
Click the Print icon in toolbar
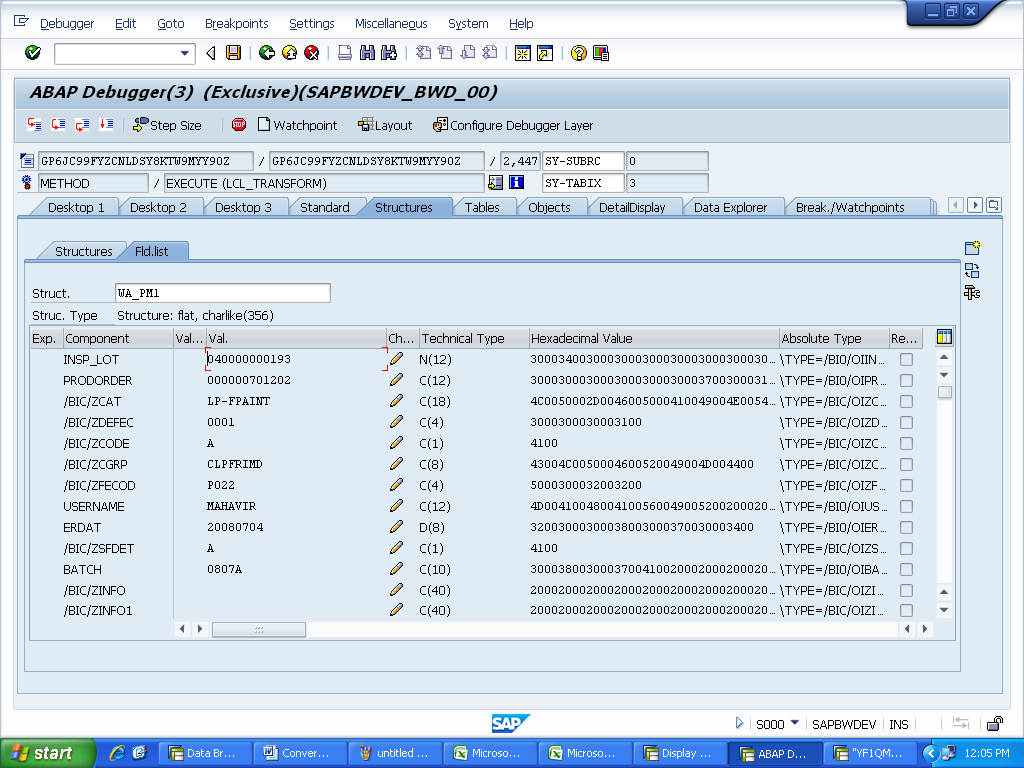point(345,53)
